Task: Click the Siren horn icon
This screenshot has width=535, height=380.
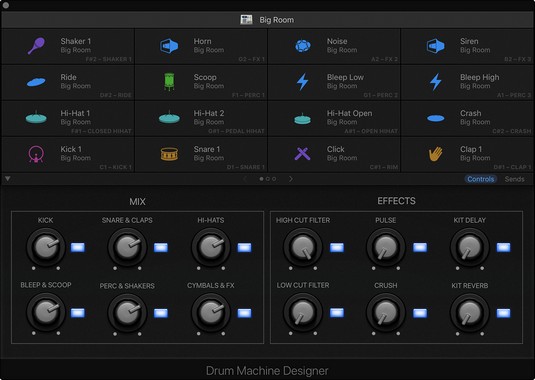Action: coord(436,46)
